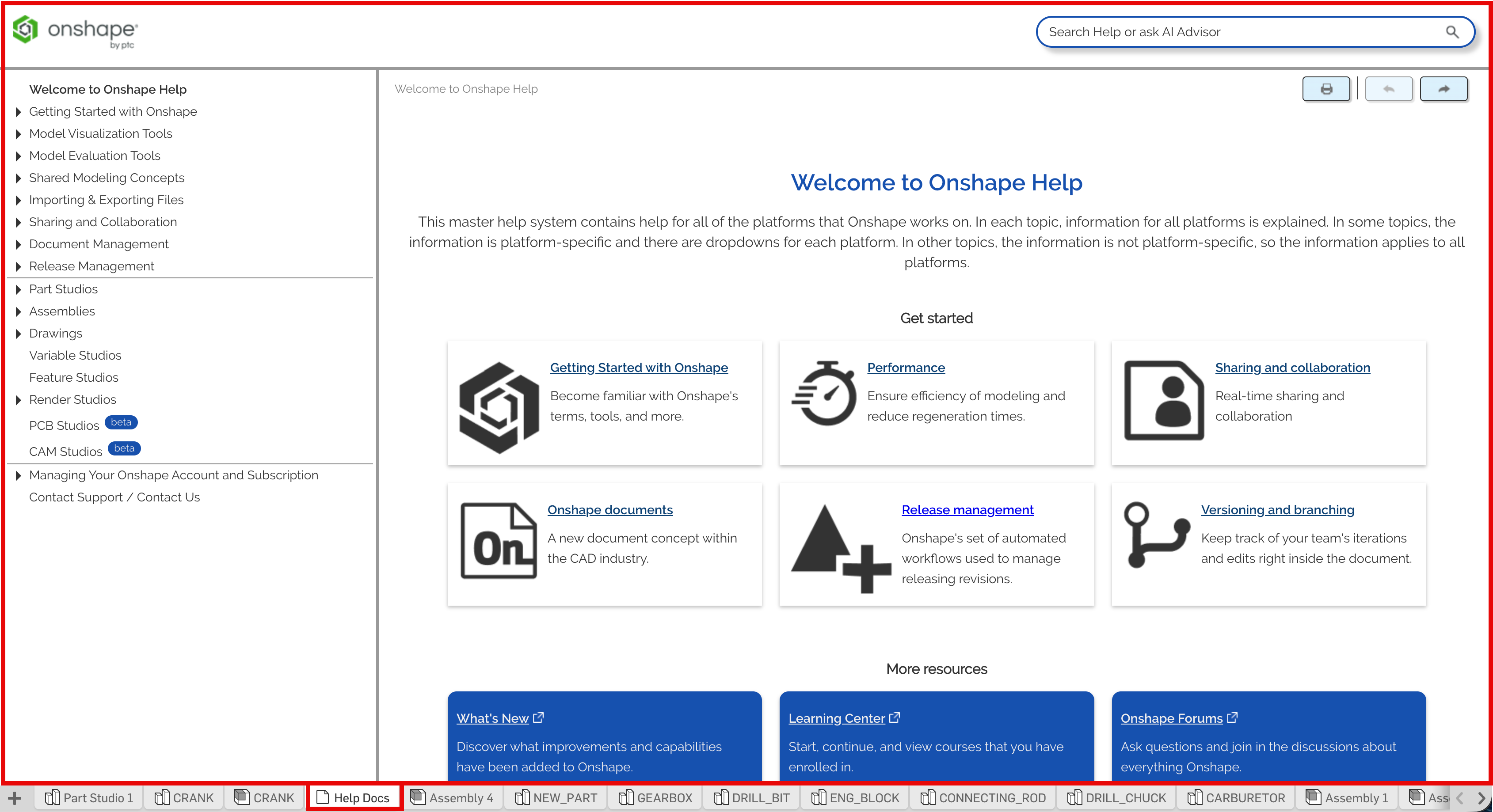
Task: Open Sharing and collaboration card link
Action: [1292, 367]
